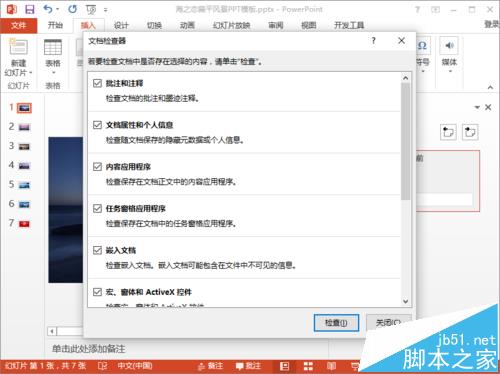This screenshot has width=500, height=374.
Task: Select slide 7 thumbnail
Action: (x=24, y=224)
